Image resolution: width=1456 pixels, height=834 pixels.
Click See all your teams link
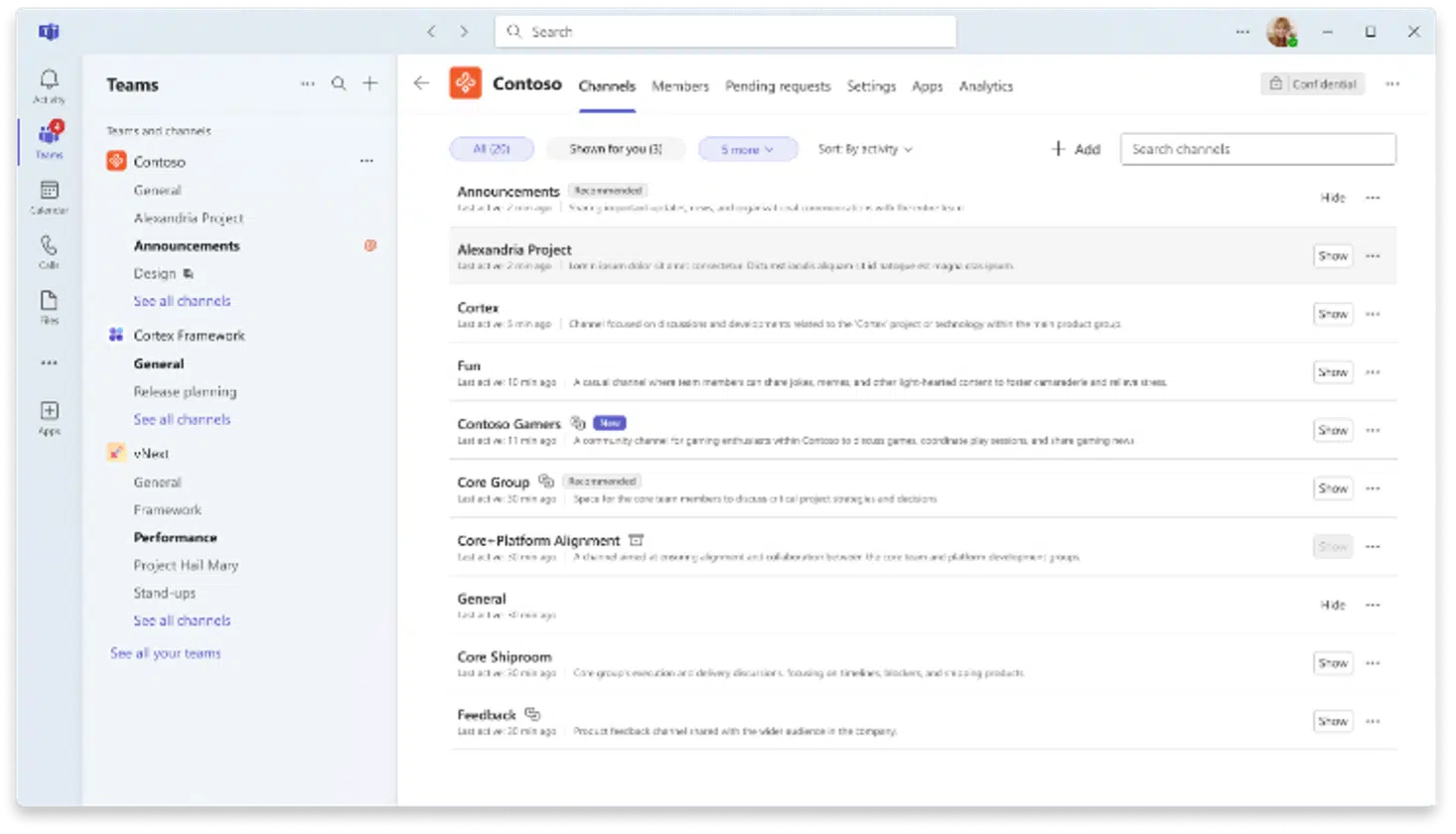click(166, 653)
